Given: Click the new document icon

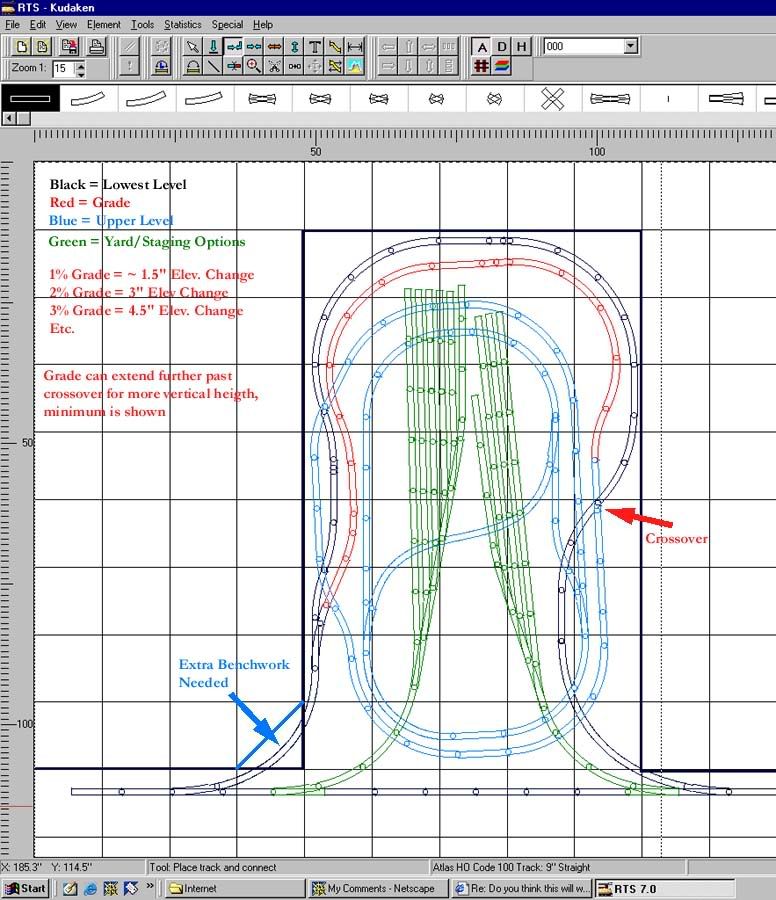Looking at the screenshot, I should click(x=22, y=46).
